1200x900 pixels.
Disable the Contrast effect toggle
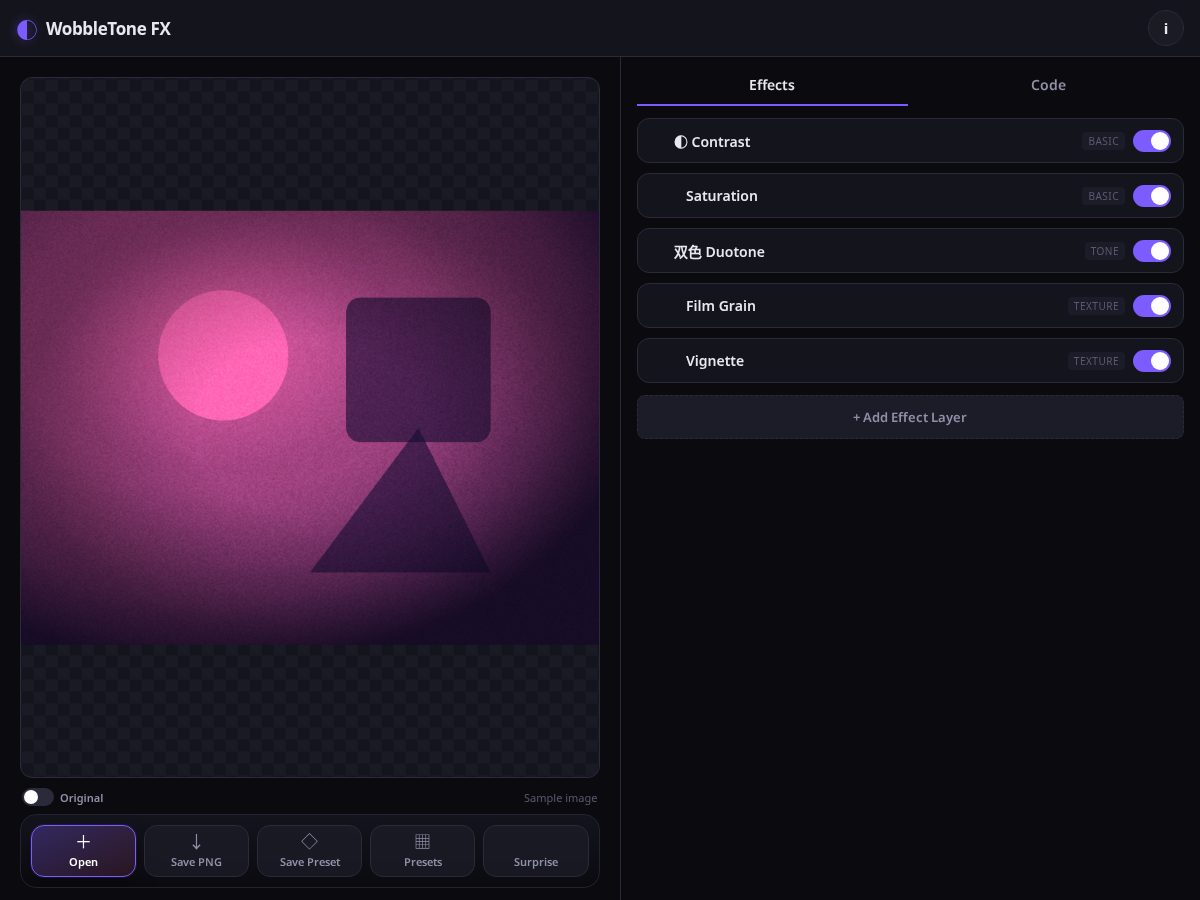tap(1152, 141)
